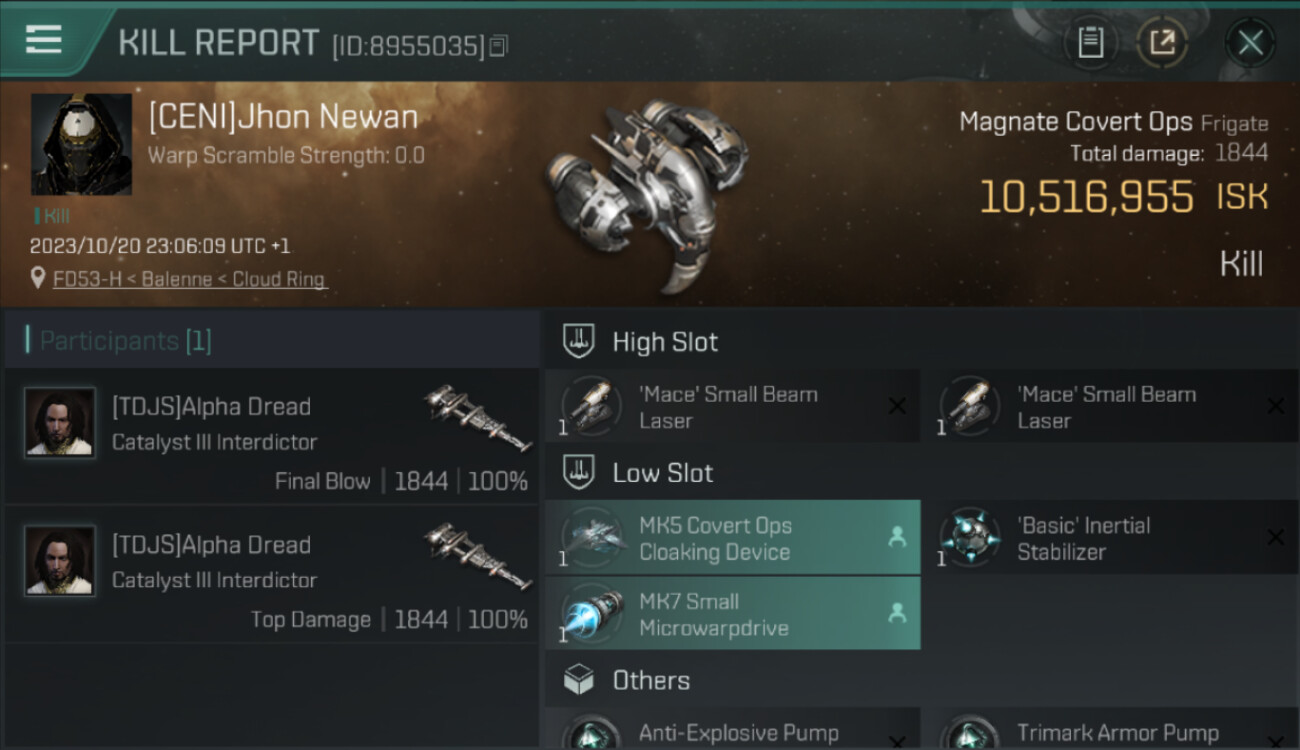
Task: Open the hamburger main menu
Action: (x=43, y=40)
